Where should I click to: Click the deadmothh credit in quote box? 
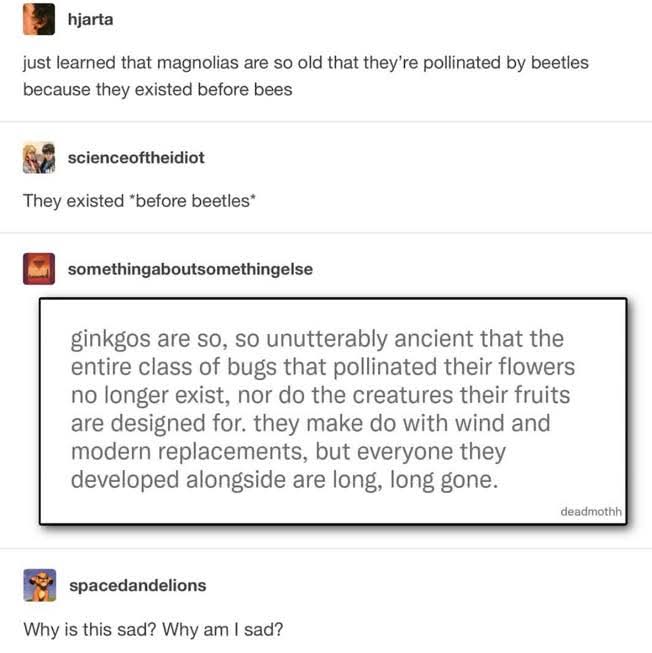pyautogui.click(x=591, y=511)
